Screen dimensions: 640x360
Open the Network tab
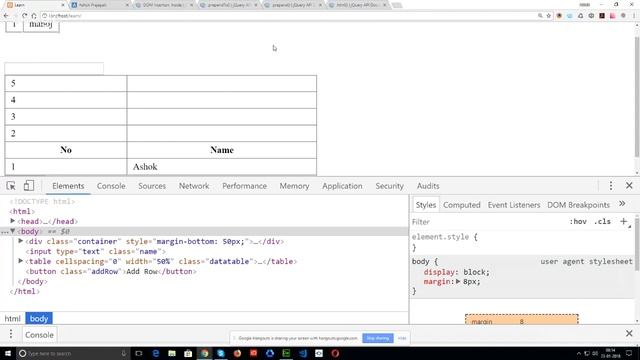[194, 186]
